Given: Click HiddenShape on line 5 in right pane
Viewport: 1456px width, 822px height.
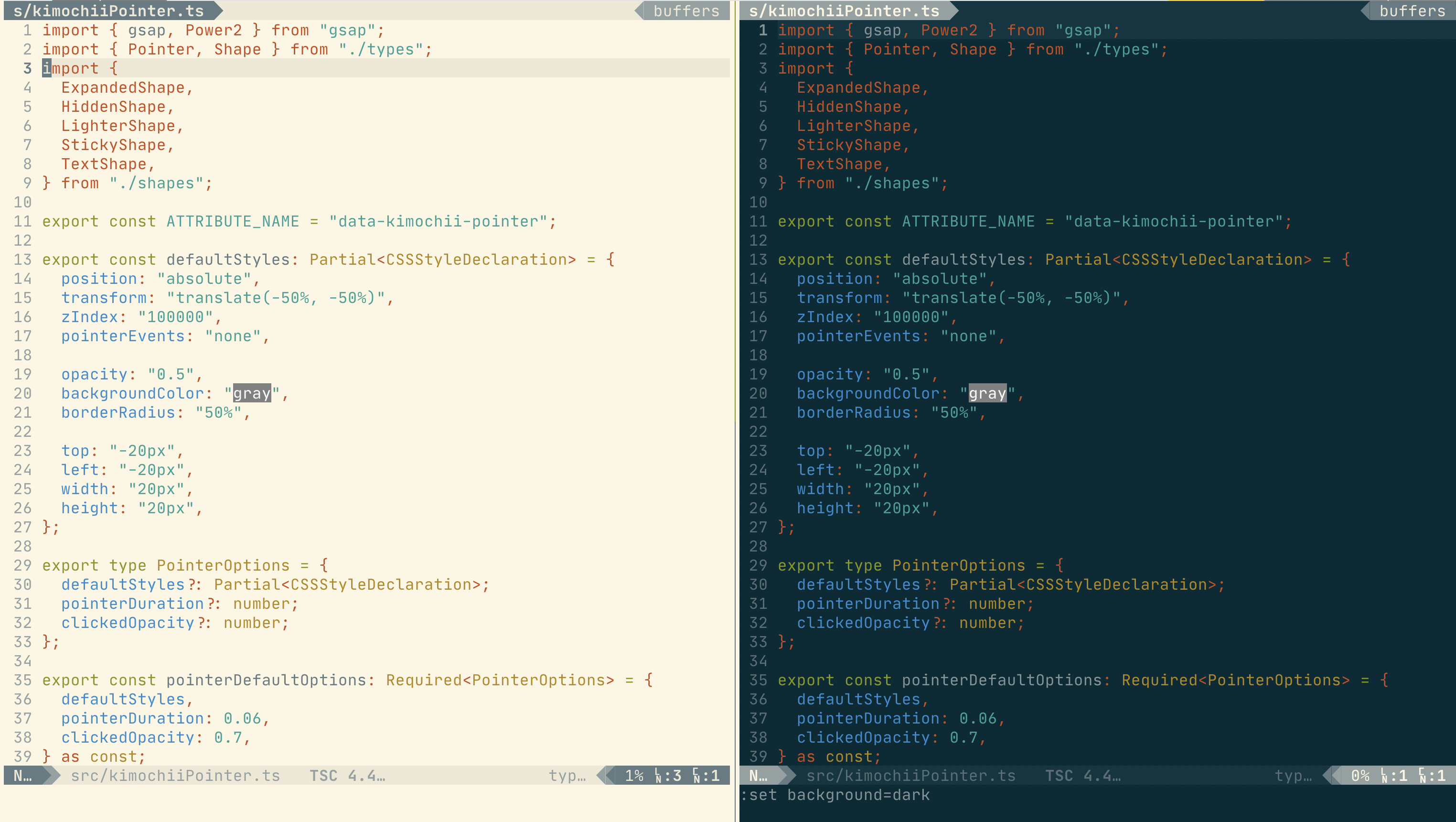Looking at the screenshot, I should (x=849, y=107).
